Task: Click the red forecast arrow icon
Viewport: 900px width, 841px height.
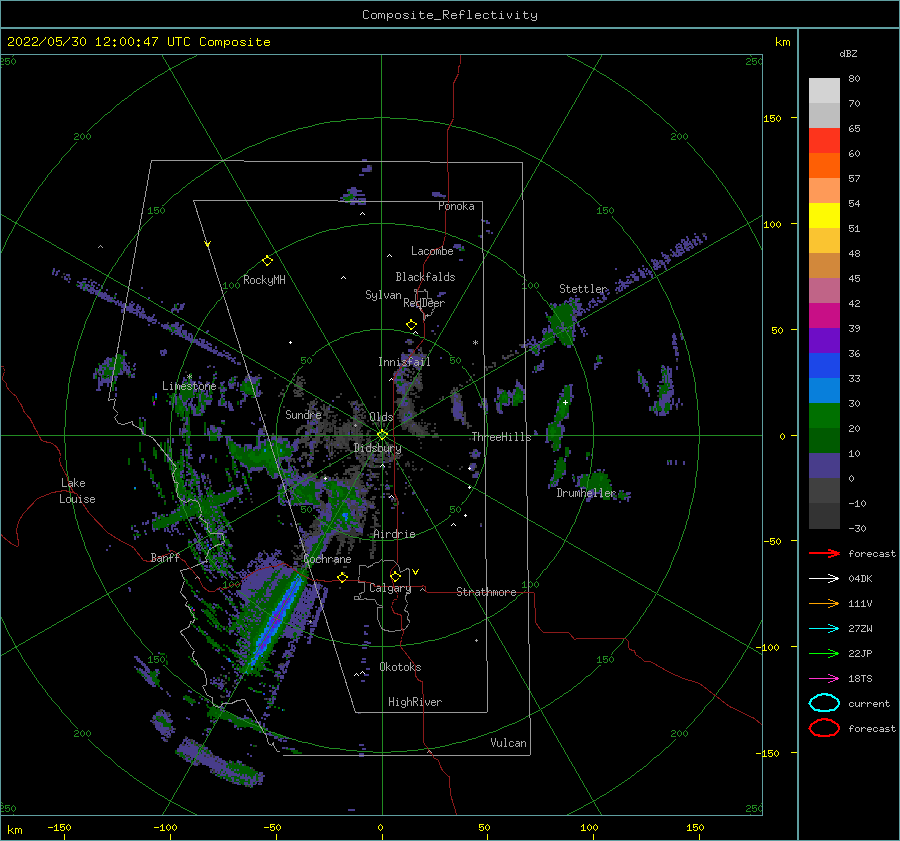Action: pyautogui.click(x=824, y=553)
